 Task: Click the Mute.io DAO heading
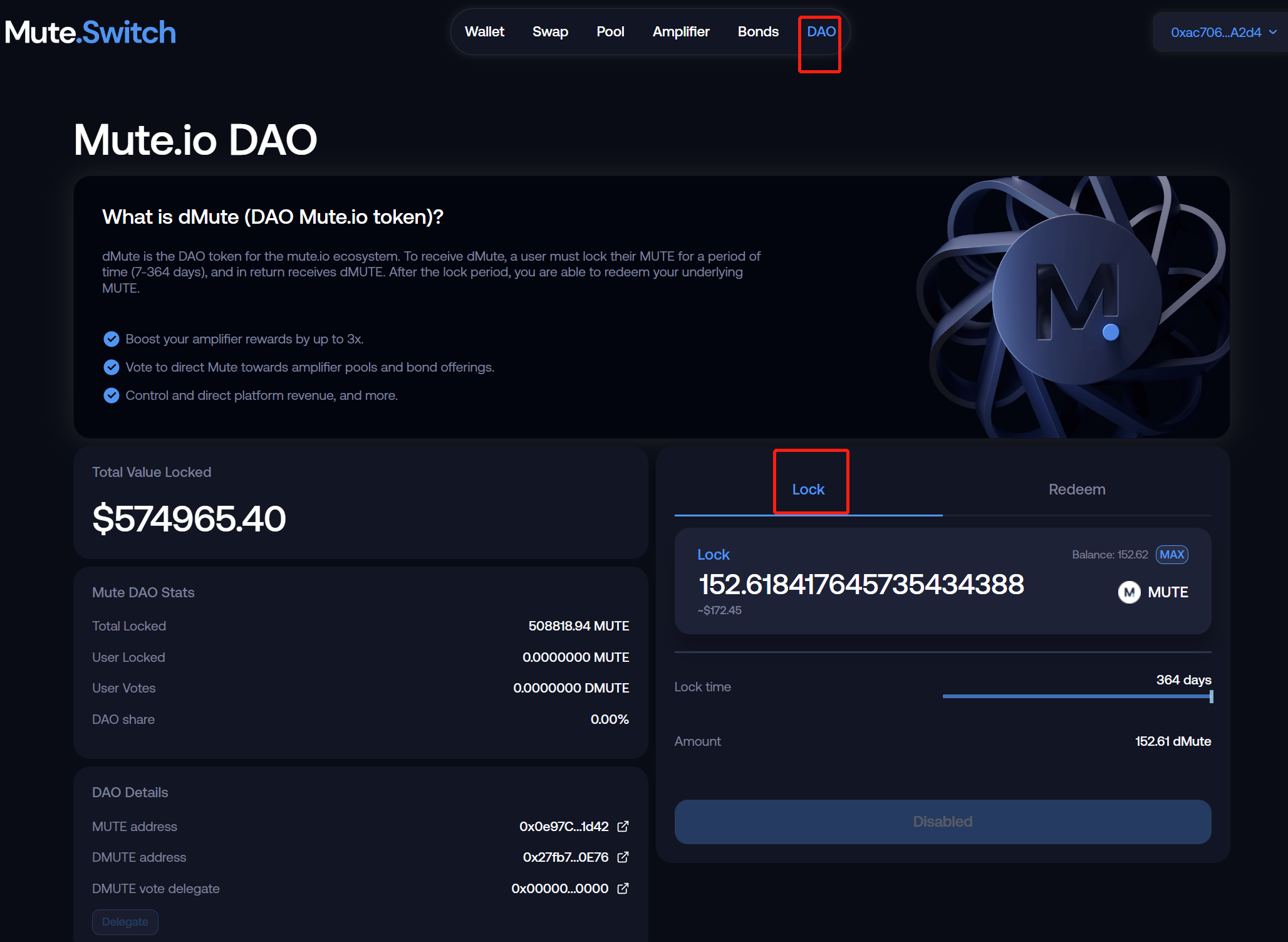(195, 139)
